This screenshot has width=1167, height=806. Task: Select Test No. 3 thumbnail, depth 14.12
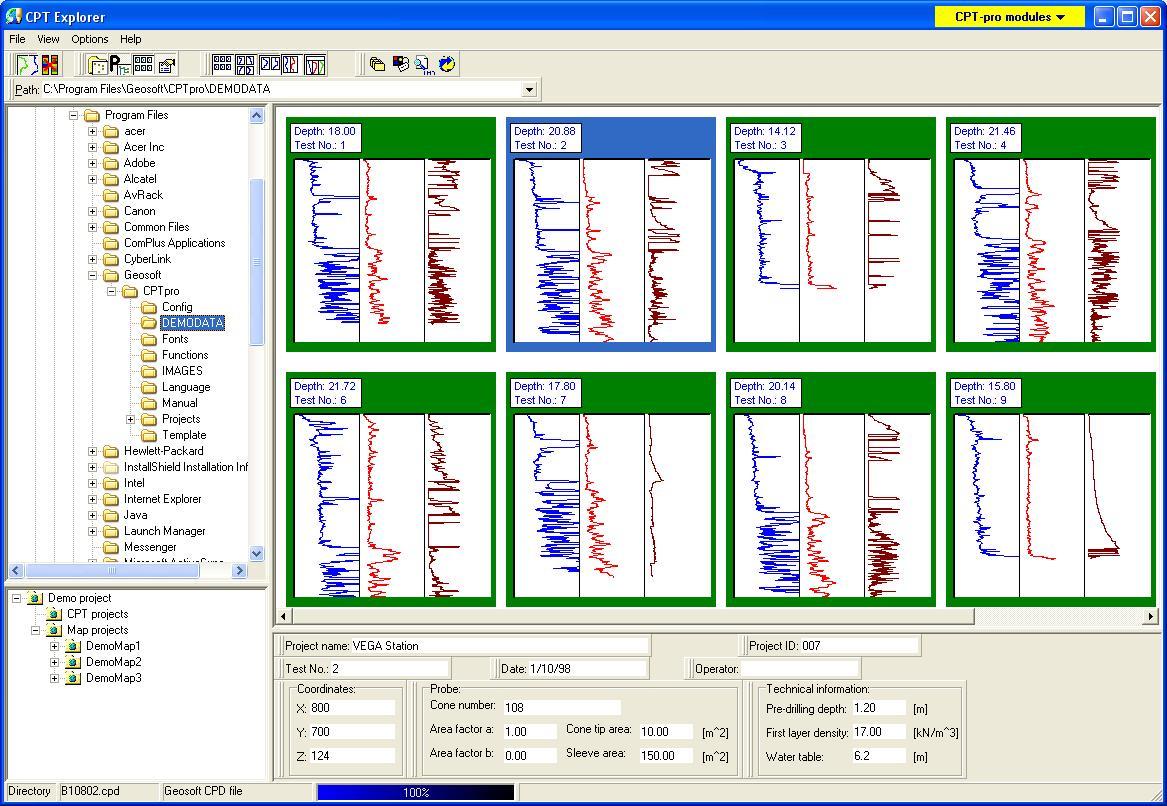(831, 234)
